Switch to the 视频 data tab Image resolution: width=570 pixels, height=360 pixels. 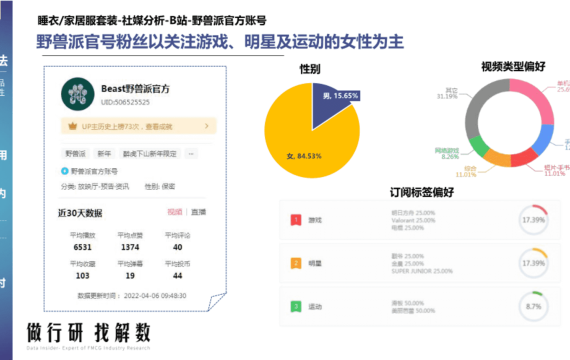click(174, 212)
